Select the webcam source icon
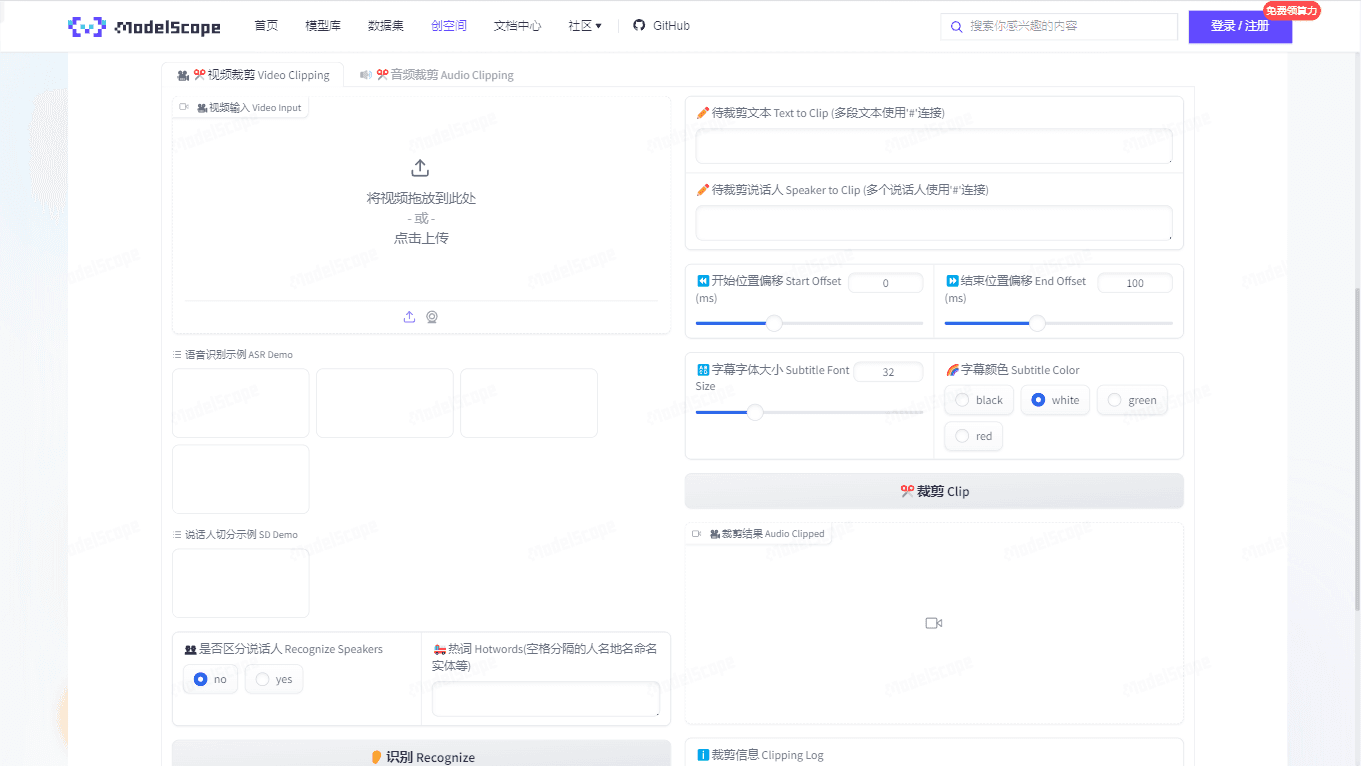 pos(432,317)
